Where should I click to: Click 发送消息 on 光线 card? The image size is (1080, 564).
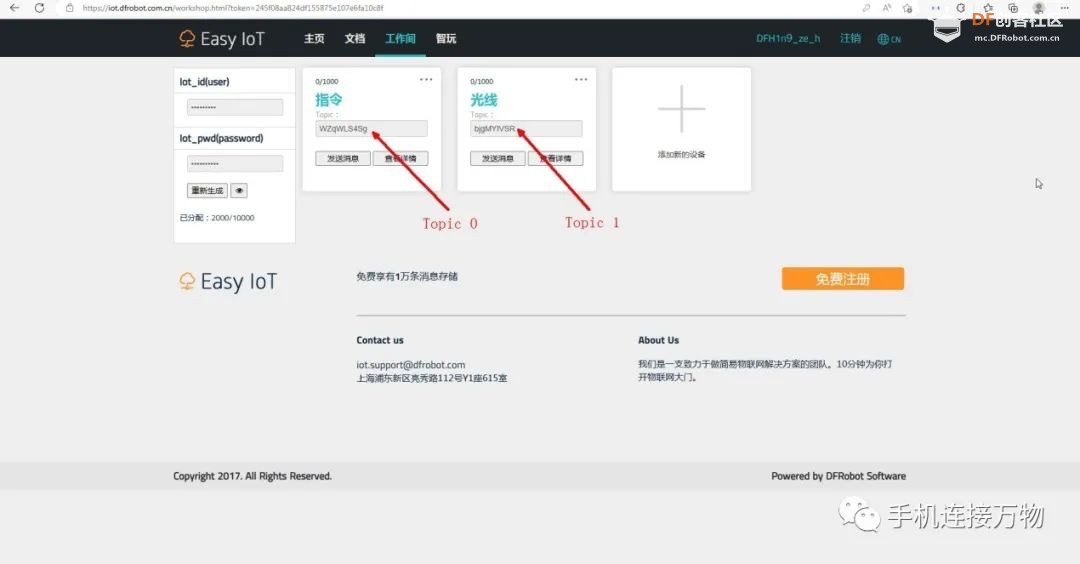pyautogui.click(x=498, y=158)
